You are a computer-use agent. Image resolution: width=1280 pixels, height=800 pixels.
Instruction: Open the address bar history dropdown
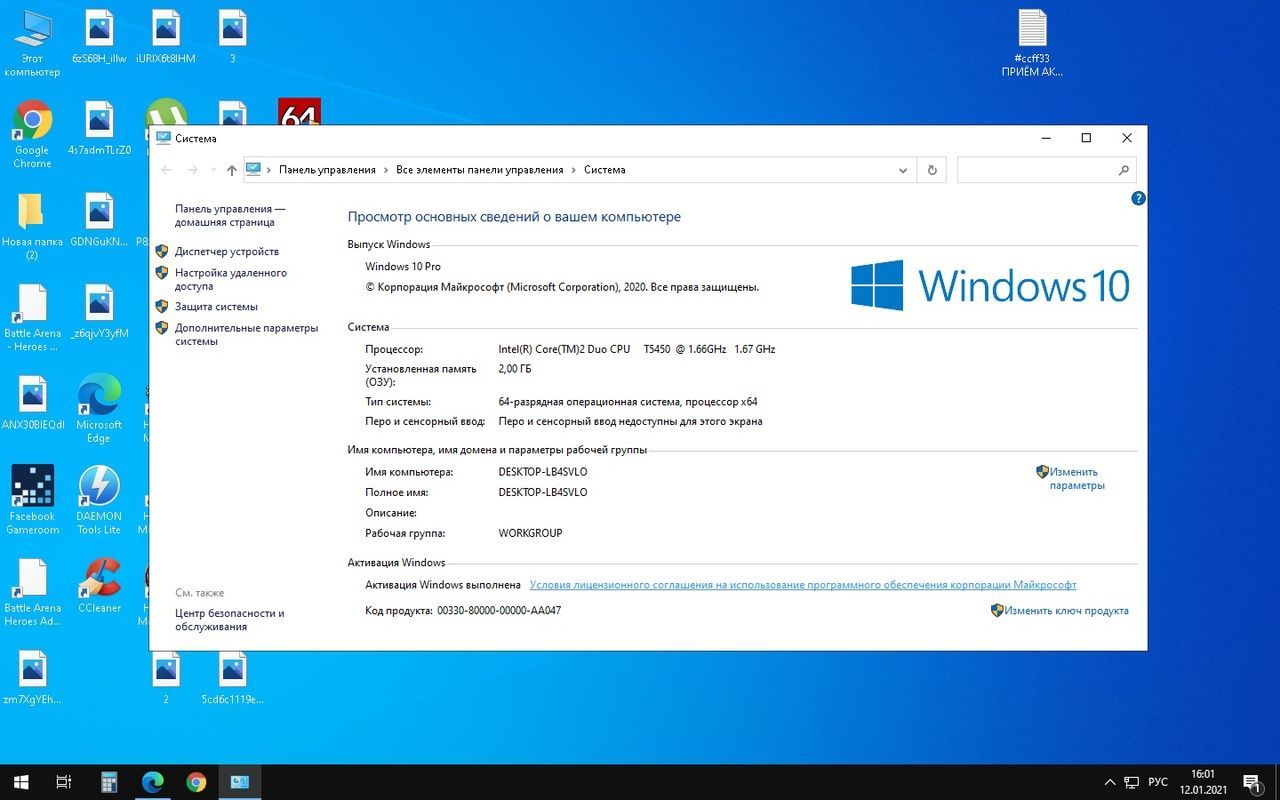[x=903, y=170]
